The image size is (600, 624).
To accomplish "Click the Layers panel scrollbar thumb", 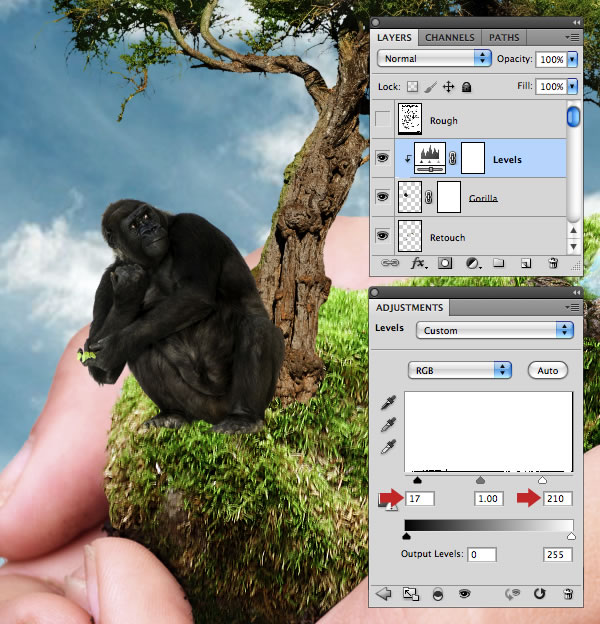I will pos(573,117).
